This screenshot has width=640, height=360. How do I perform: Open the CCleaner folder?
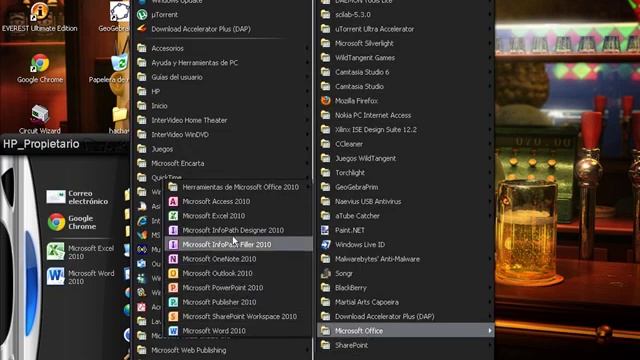[405, 144]
